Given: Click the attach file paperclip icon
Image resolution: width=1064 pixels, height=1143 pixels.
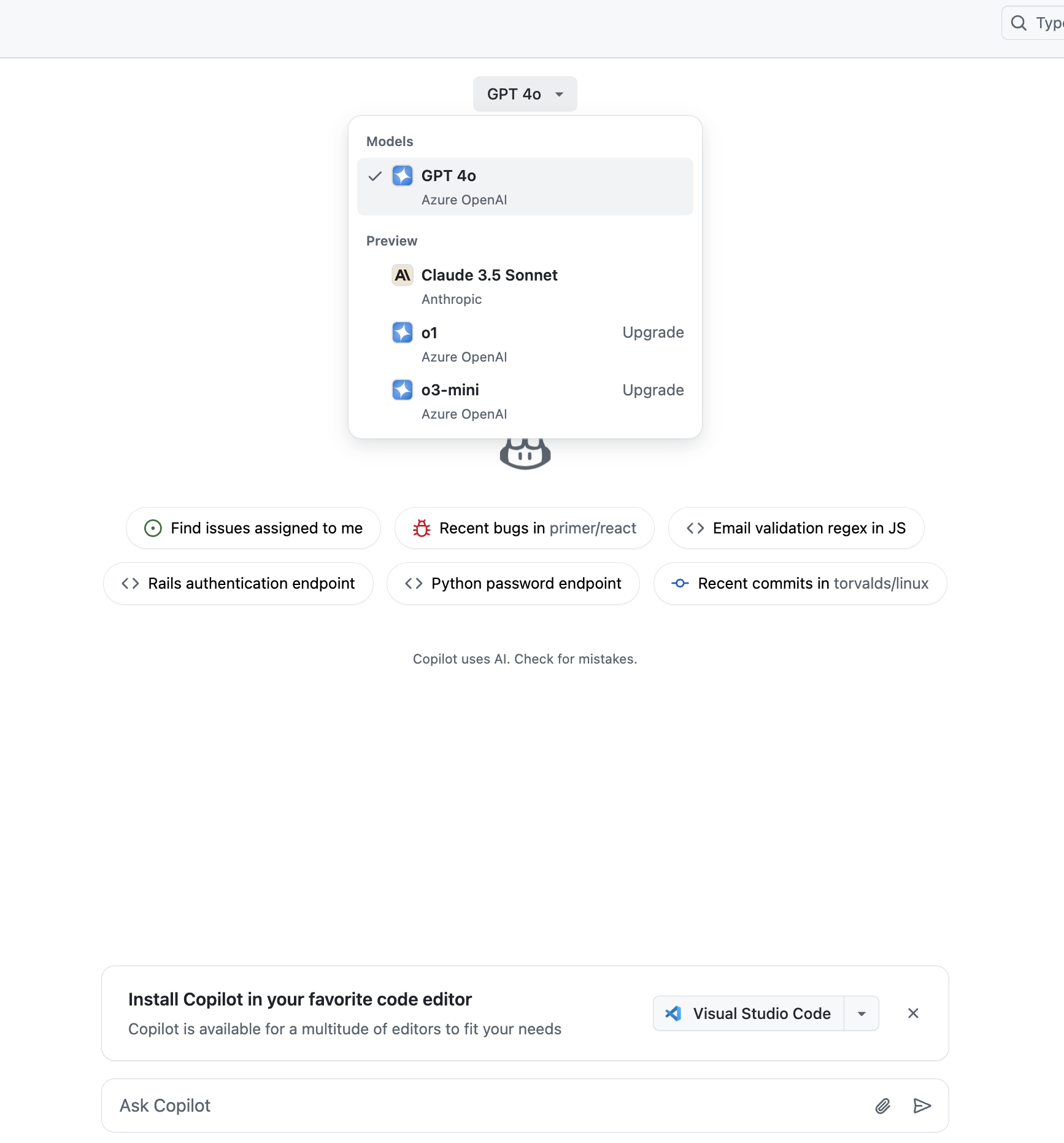Looking at the screenshot, I should click(x=882, y=1106).
